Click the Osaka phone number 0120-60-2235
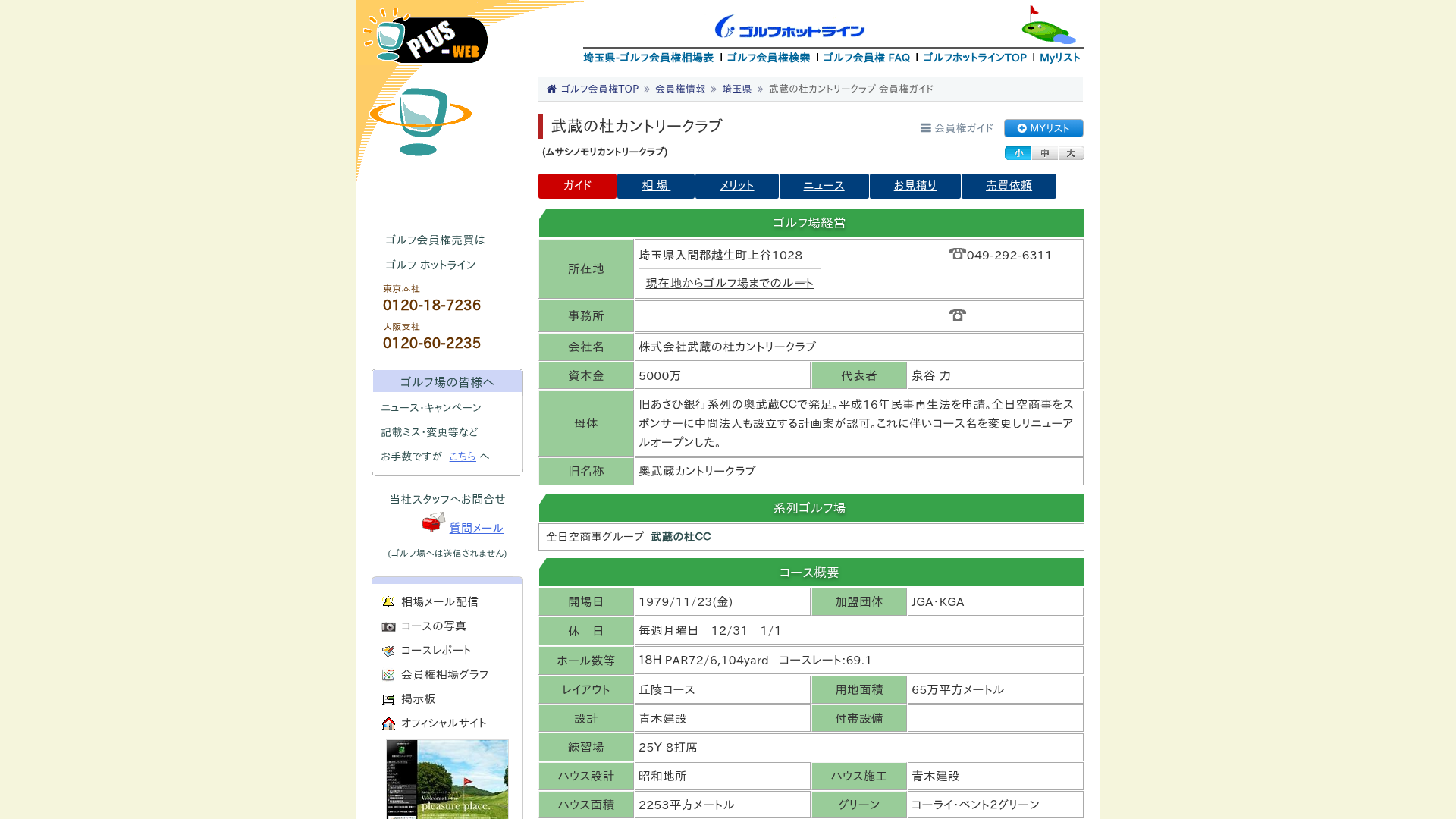The width and height of the screenshot is (1456, 819). pyautogui.click(x=431, y=343)
